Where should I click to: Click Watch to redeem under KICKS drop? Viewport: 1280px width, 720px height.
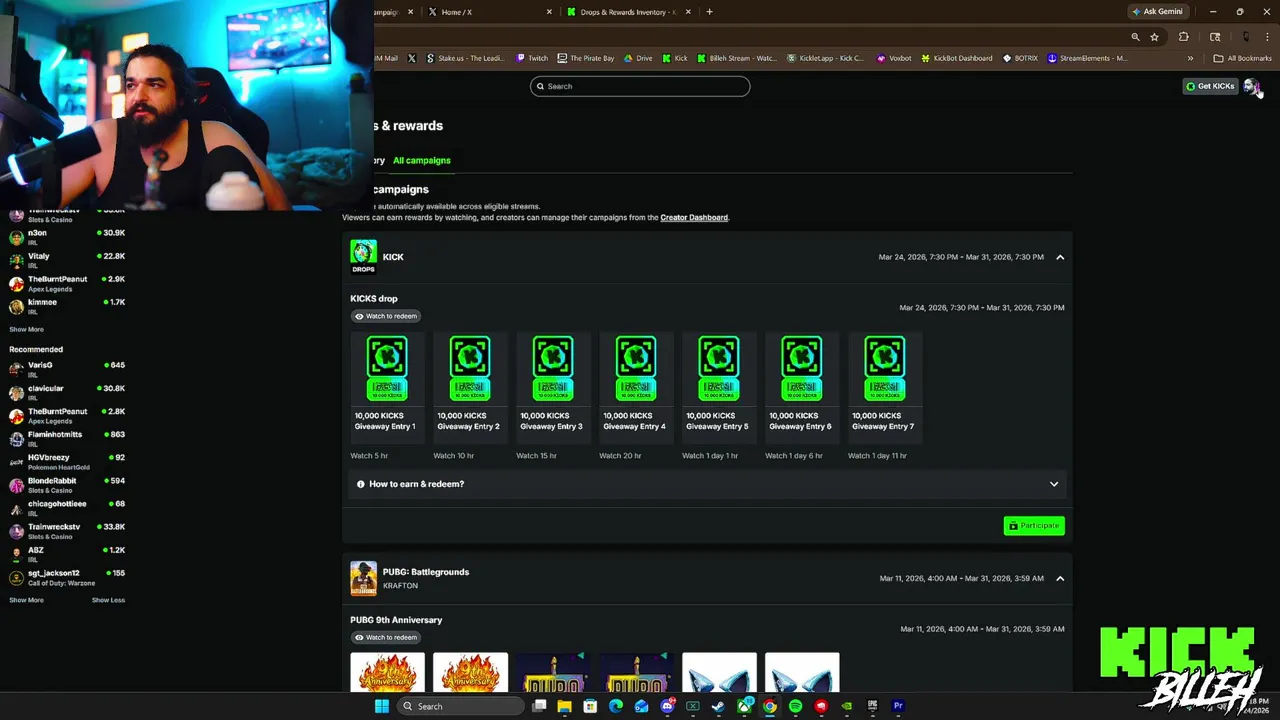[x=385, y=316]
